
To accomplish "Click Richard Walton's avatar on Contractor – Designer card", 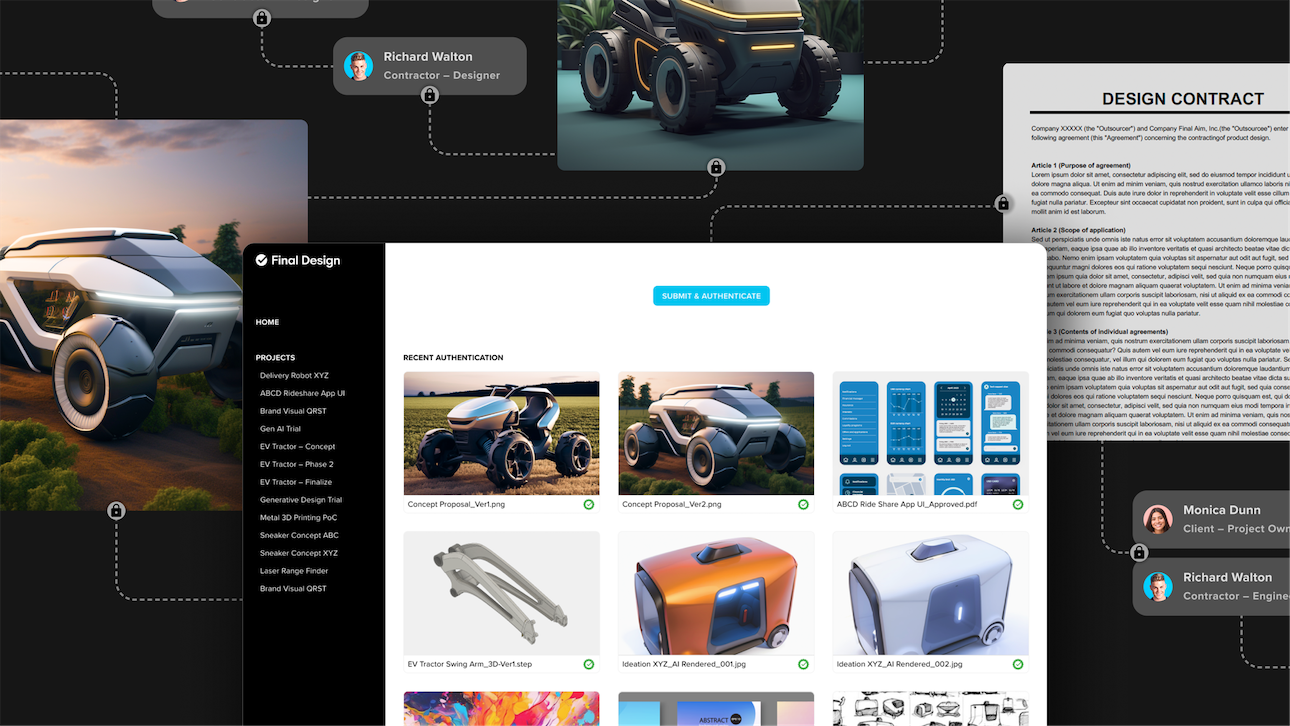I will (x=358, y=66).
